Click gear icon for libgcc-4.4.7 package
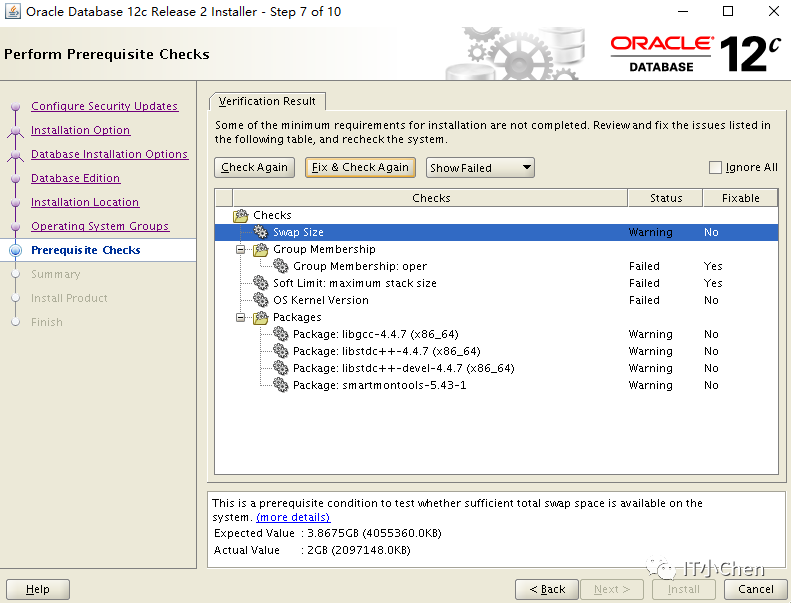791x603 pixels. click(280, 334)
